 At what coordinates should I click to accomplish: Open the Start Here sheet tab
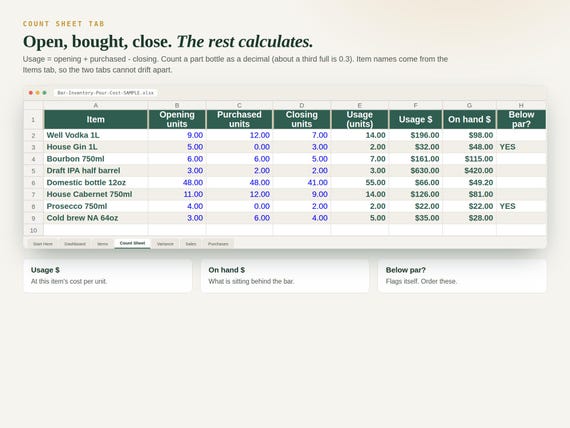point(43,244)
